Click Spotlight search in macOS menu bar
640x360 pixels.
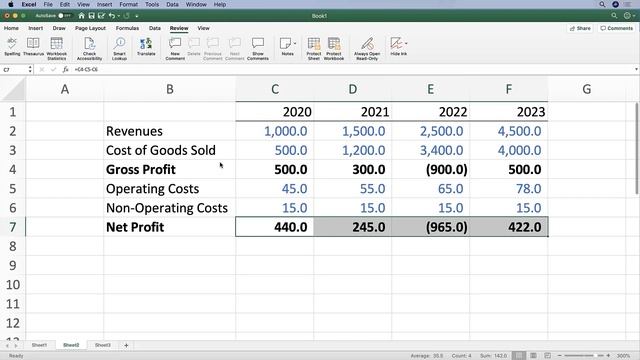[x=602, y=4]
